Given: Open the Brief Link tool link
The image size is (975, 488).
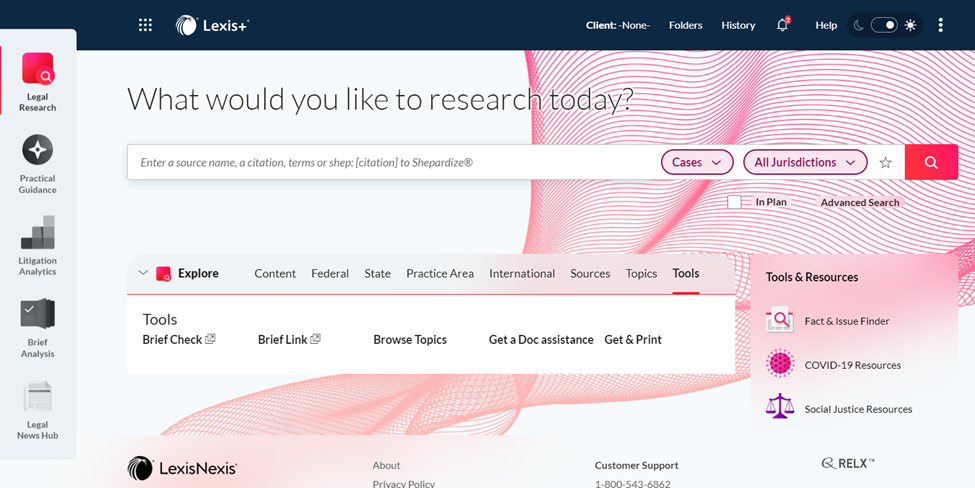Looking at the screenshot, I should click(x=283, y=339).
